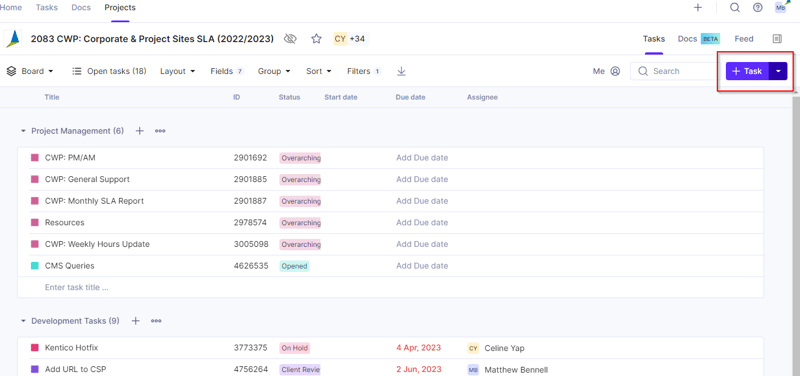800x376 pixels.
Task: Open CWP: Weekly Hours Update task
Action: (x=97, y=244)
